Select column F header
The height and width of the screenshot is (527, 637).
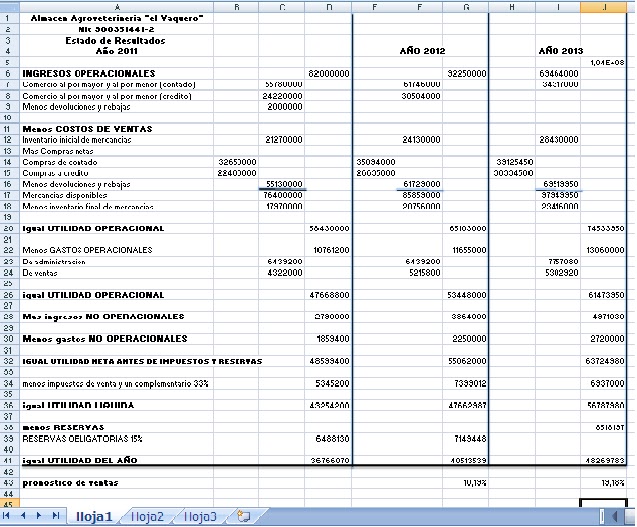click(x=419, y=7)
